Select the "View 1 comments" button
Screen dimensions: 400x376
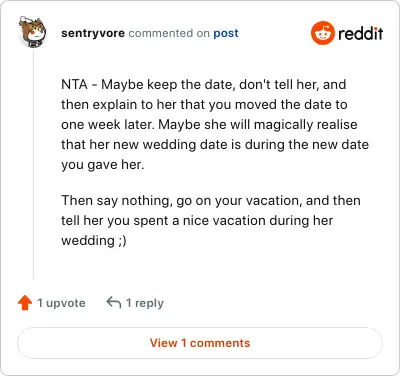pos(200,343)
